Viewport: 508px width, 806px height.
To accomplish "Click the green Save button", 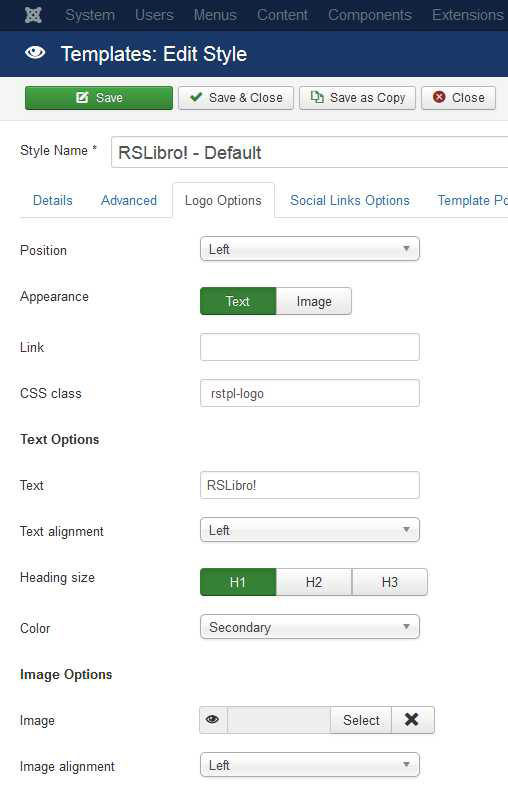I will pos(99,98).
